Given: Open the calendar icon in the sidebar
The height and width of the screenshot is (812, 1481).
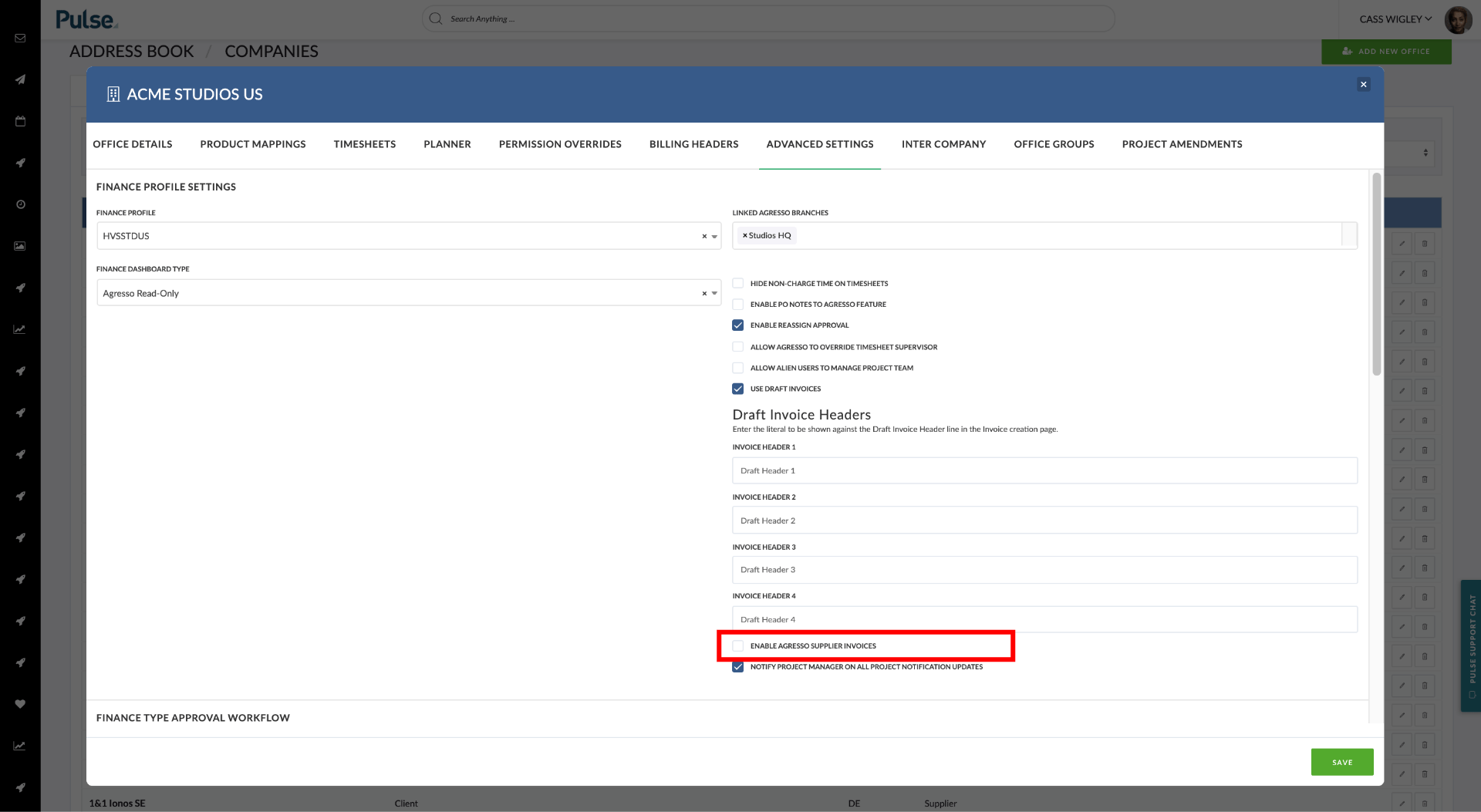Looking at the screenshot, I should pyautogui.click(x=20, y=121).
